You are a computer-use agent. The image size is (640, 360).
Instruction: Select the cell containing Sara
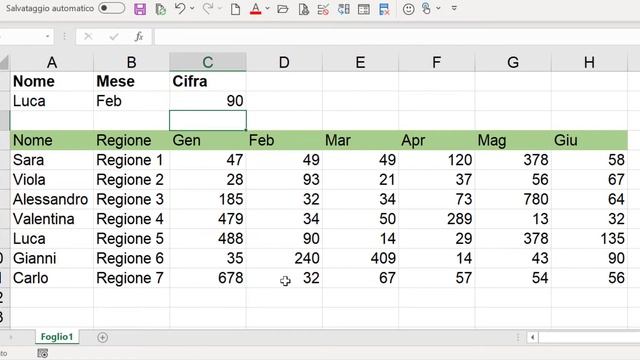pos(51,160)
